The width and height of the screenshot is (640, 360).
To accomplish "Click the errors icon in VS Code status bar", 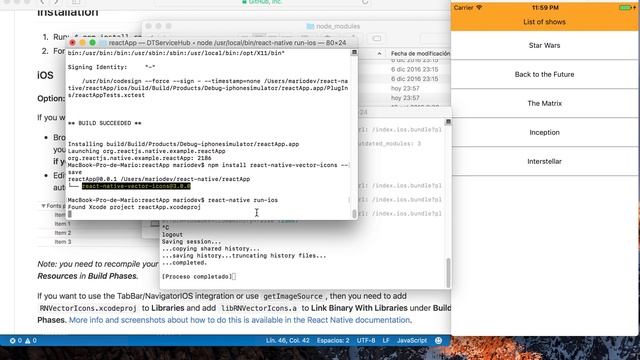I will (x=13, y=340).
